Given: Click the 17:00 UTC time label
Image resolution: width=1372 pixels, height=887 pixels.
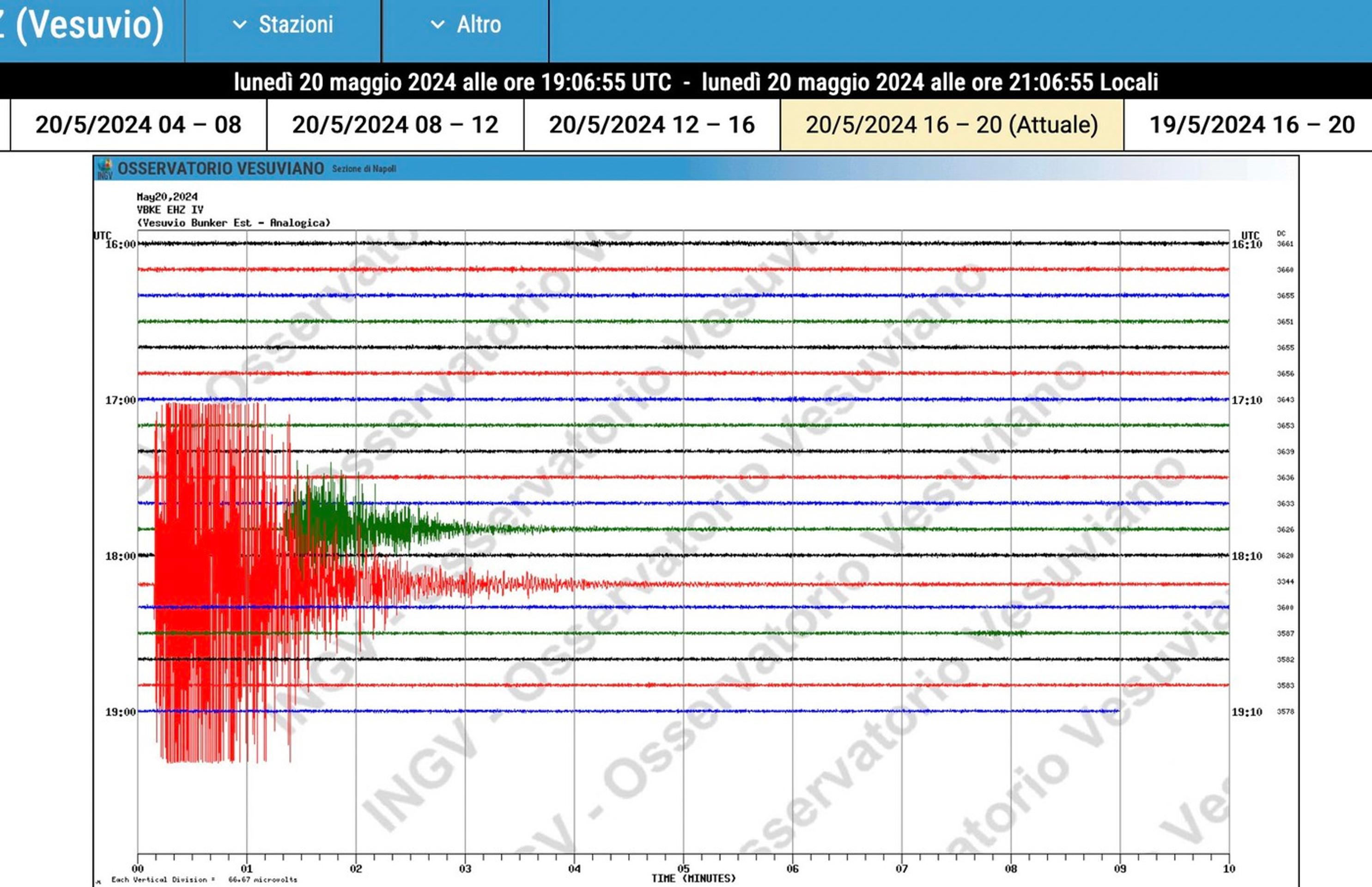Looking at the screenshot, I should (x=121, y=400).
